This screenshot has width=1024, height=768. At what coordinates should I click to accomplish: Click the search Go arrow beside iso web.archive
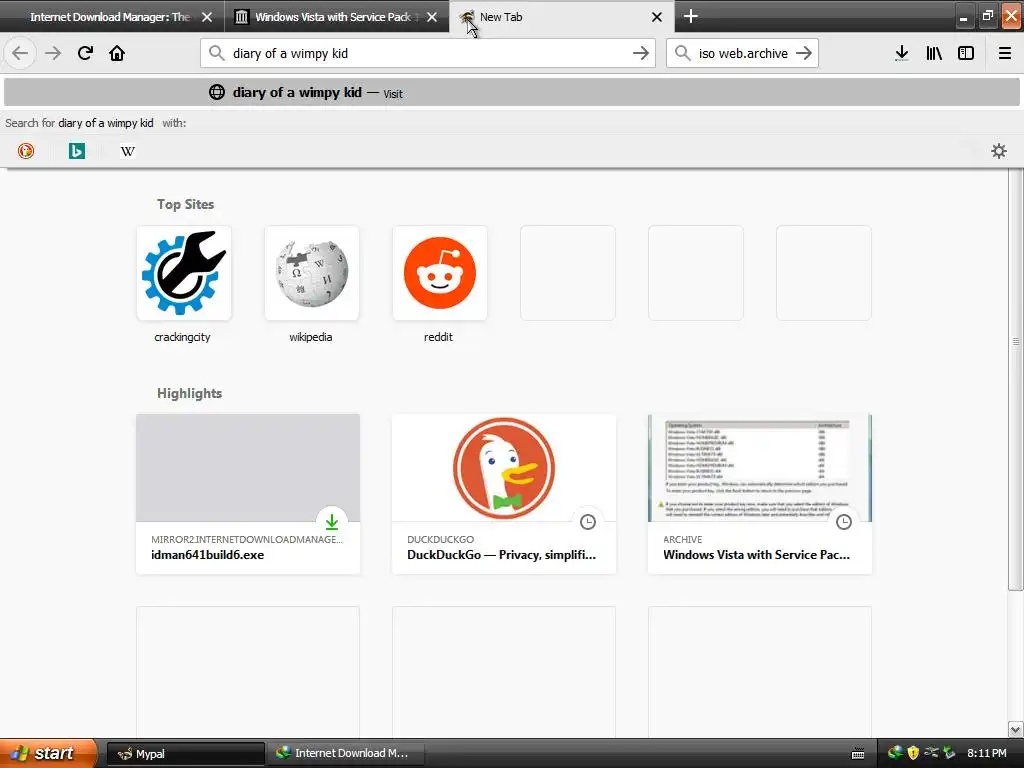pyautogui.click(x=804, y=53)
